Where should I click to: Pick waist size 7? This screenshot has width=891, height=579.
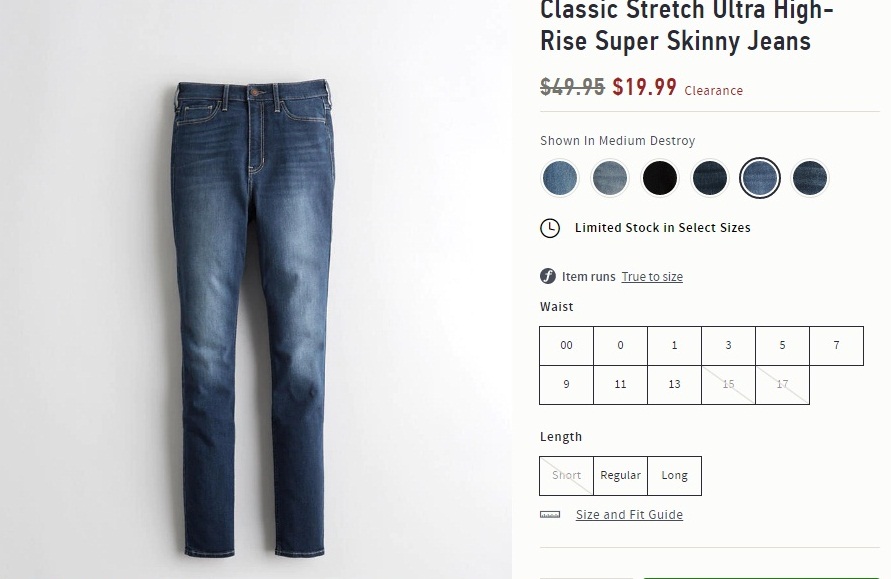pyautogui.click(x=837, y=346)
